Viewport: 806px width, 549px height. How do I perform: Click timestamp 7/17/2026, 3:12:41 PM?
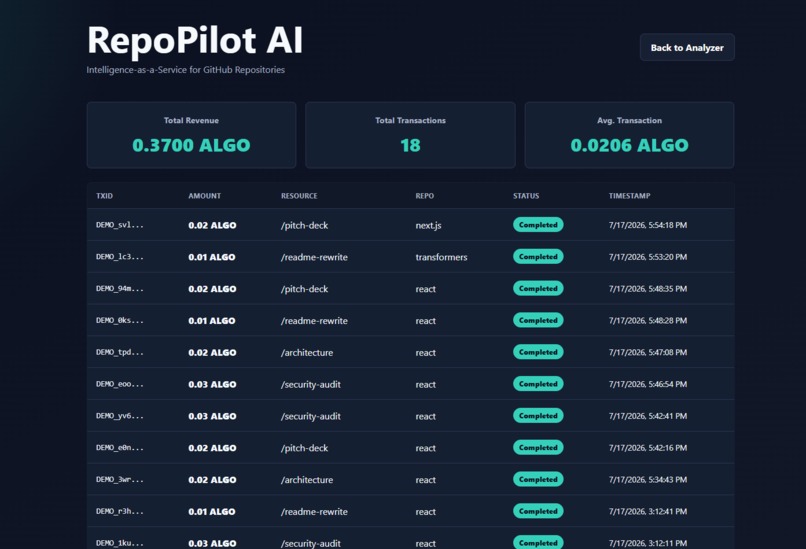648,512
